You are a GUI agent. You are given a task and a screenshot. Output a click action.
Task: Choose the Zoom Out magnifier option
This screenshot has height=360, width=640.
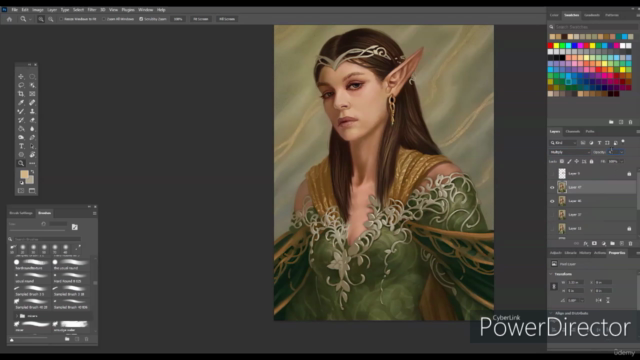(51, 19)
